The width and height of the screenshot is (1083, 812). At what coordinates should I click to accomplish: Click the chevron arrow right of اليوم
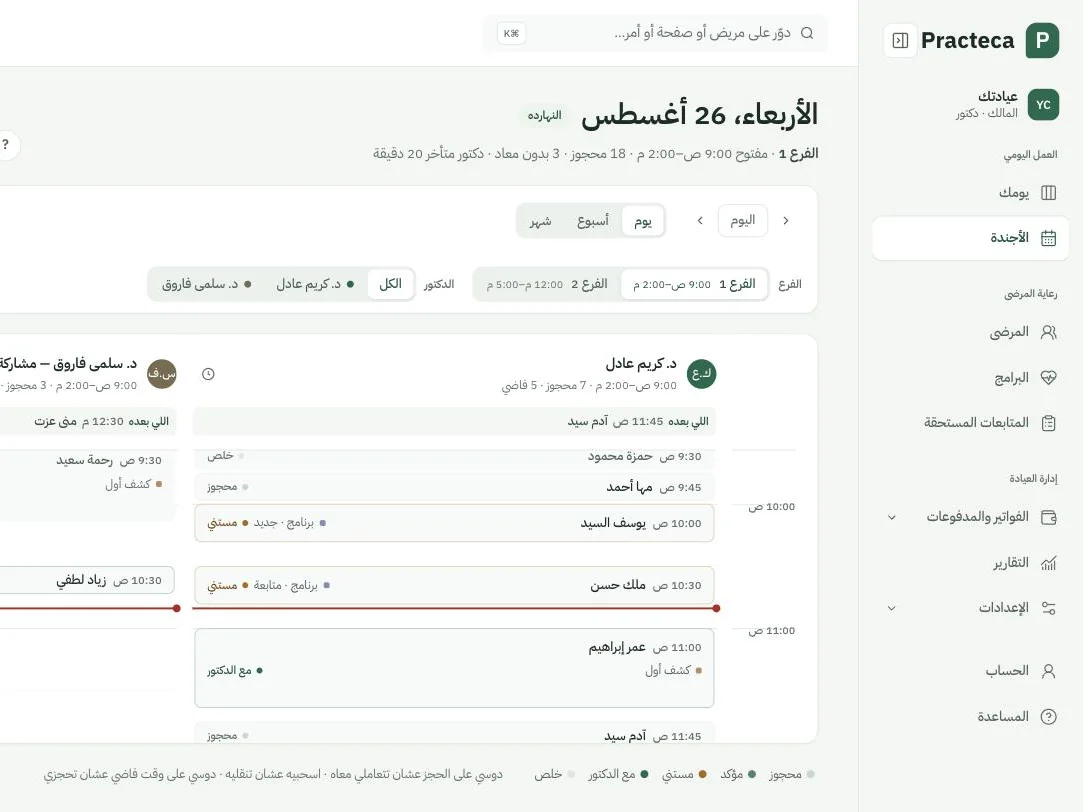pyautogui.click(x=785, y=221)
